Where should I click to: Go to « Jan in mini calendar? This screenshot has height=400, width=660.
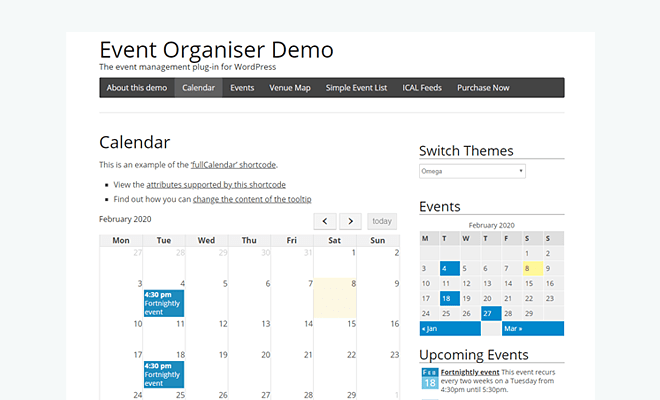(x=450, y=328)
